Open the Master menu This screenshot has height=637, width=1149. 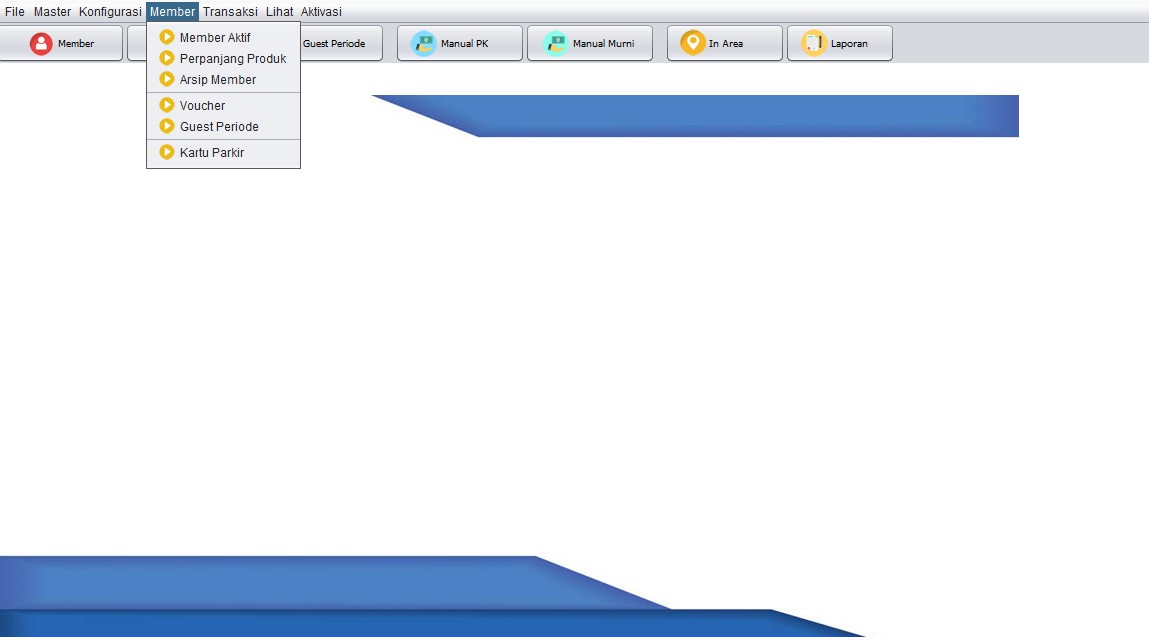pyautogui.click(x=52, y=12)
